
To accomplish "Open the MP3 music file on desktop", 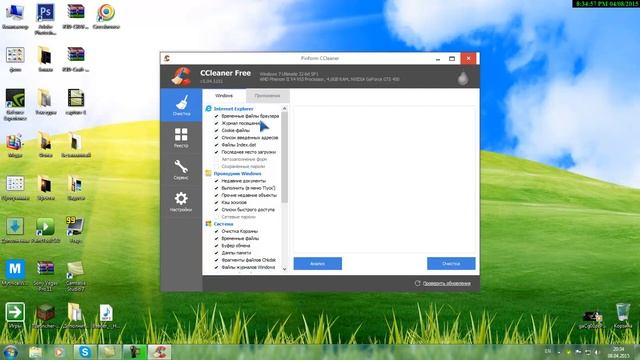I will [x=106, y=316].
